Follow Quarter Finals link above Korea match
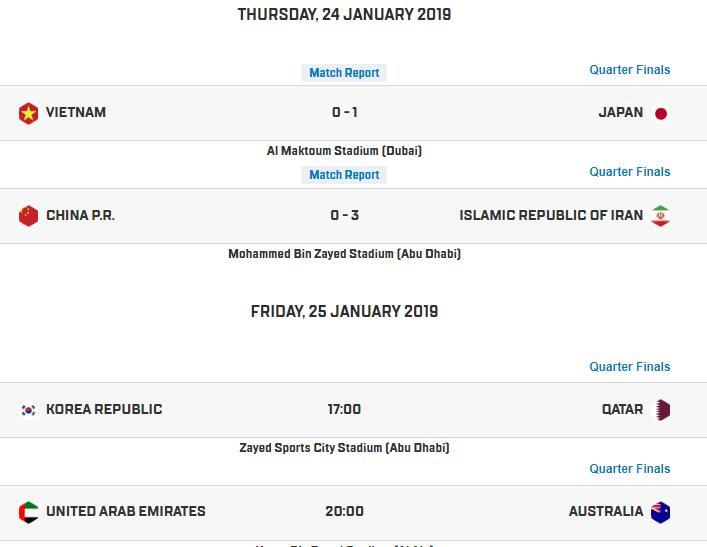The height and width of the screenshot is (547, 707). click(630, 367)
